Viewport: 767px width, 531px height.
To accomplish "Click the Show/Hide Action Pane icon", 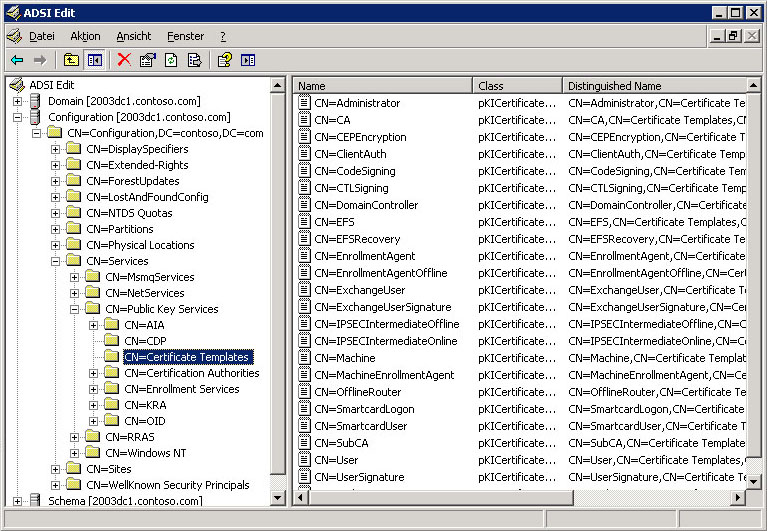I will [x=248, y=60].
